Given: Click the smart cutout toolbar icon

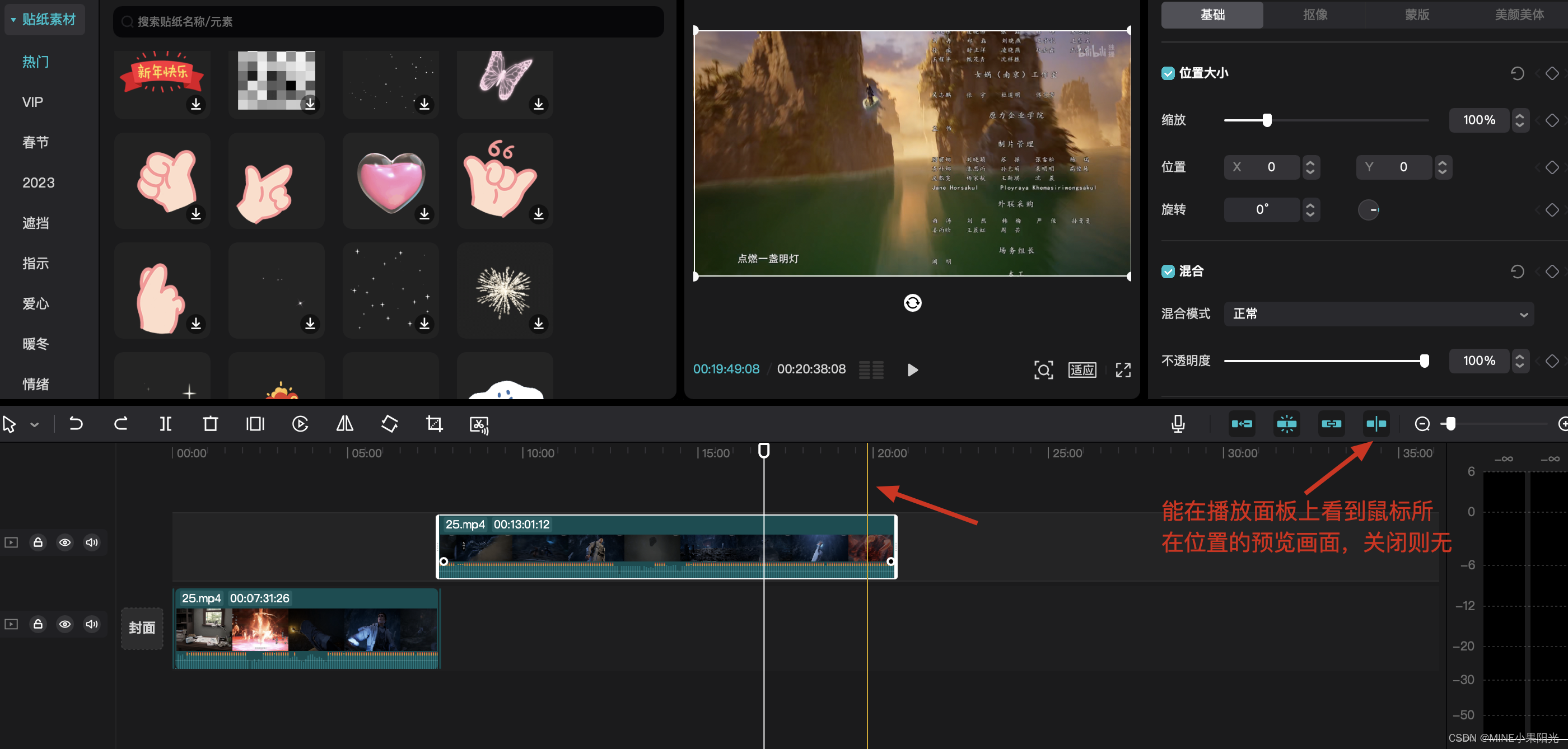Looking at the screenshot, I should click(x=480, y=425).
